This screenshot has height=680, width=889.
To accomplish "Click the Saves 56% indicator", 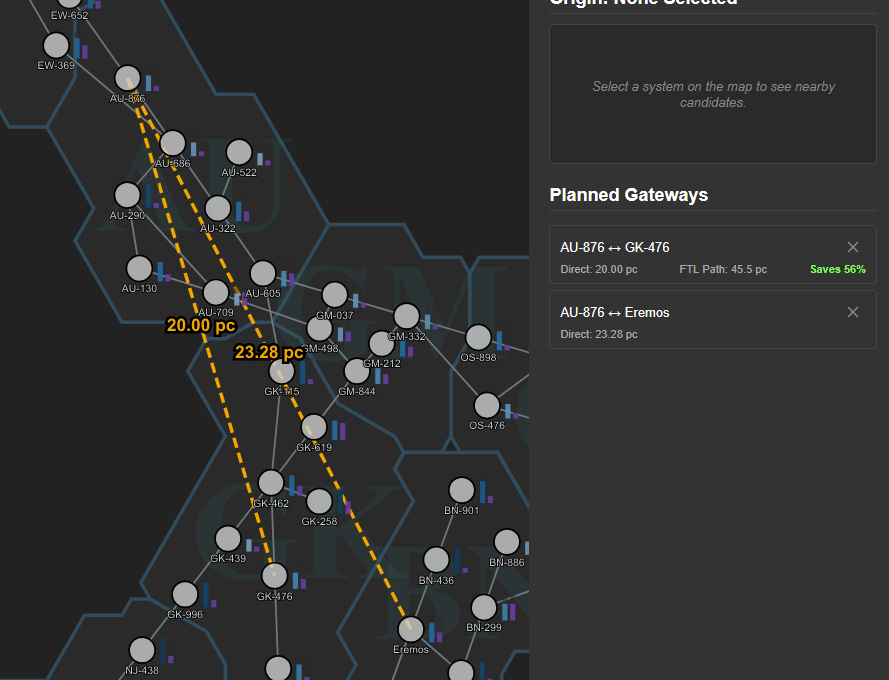I will tap(837, 270).
